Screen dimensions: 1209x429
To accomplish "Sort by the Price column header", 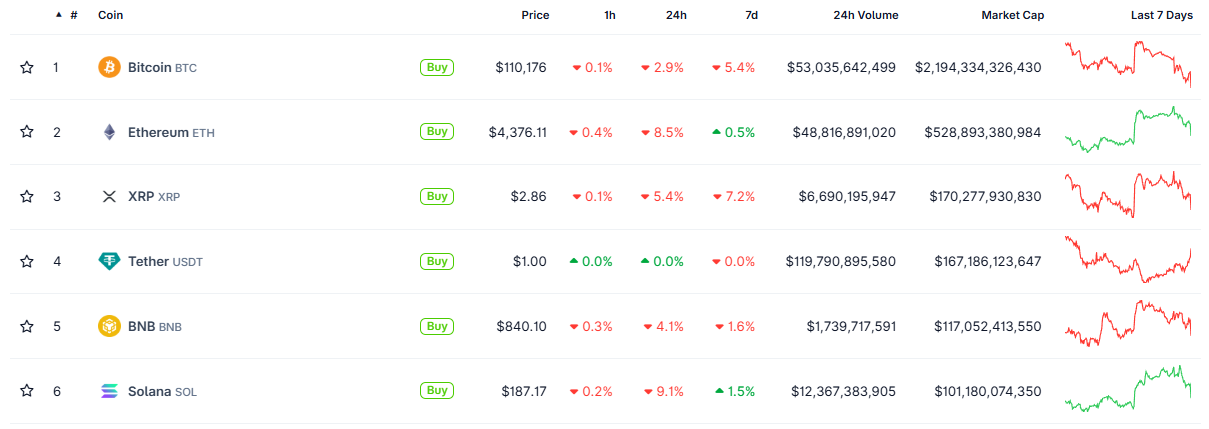I will click(535, 15).
